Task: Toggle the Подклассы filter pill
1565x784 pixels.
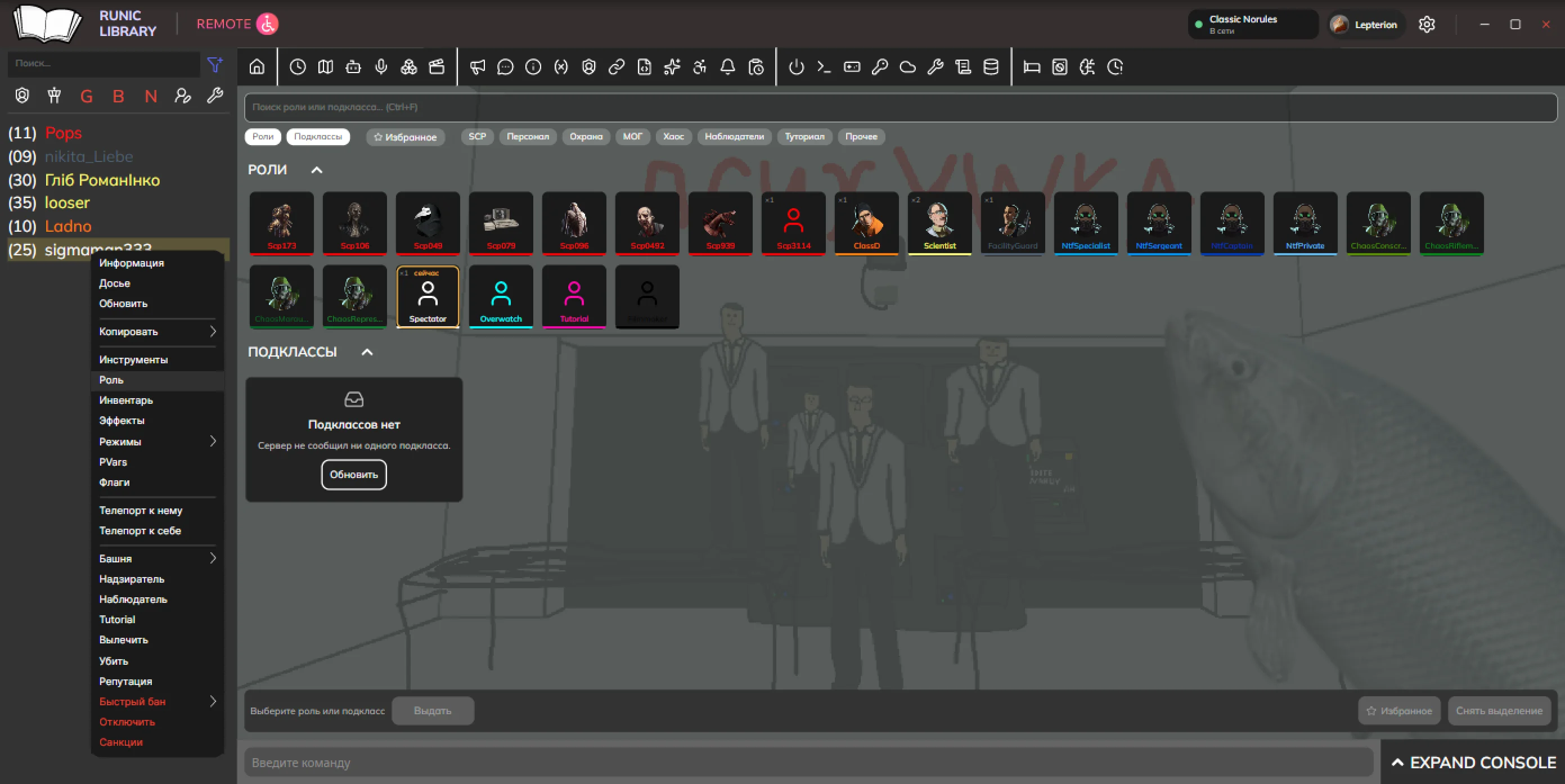Action: pos(318,137)
